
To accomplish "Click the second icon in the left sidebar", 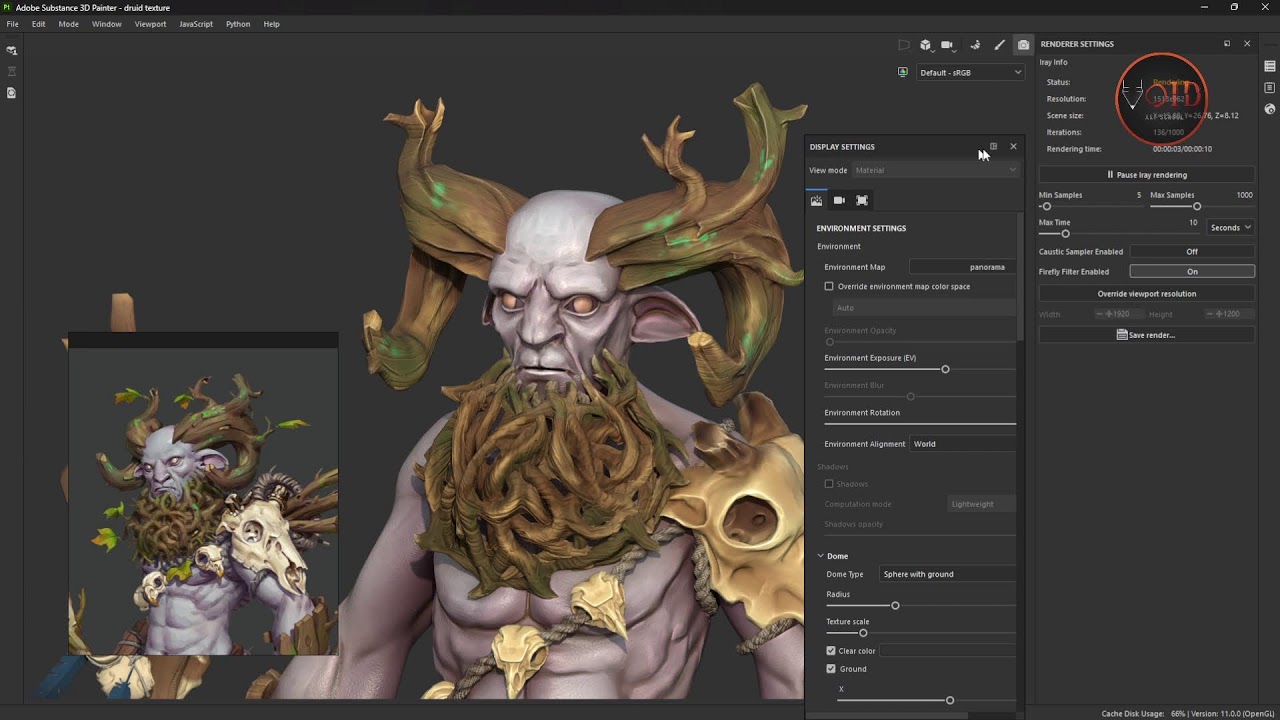I will (x=12, y=71).
